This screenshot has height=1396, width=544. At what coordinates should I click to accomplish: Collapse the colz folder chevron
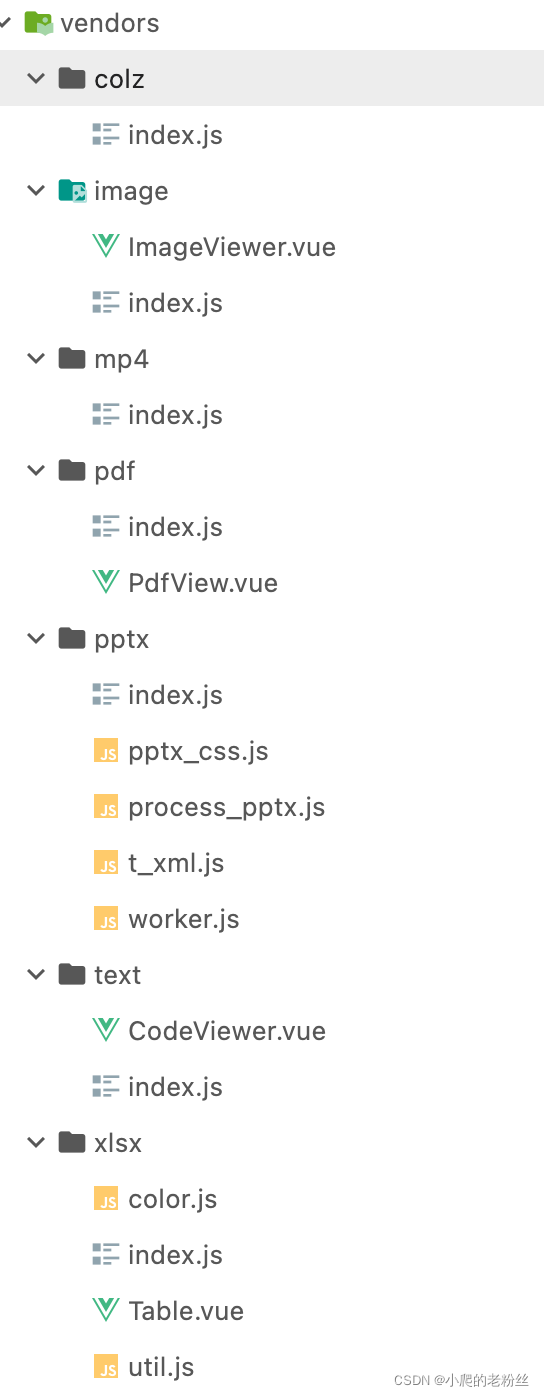point(37,78)
